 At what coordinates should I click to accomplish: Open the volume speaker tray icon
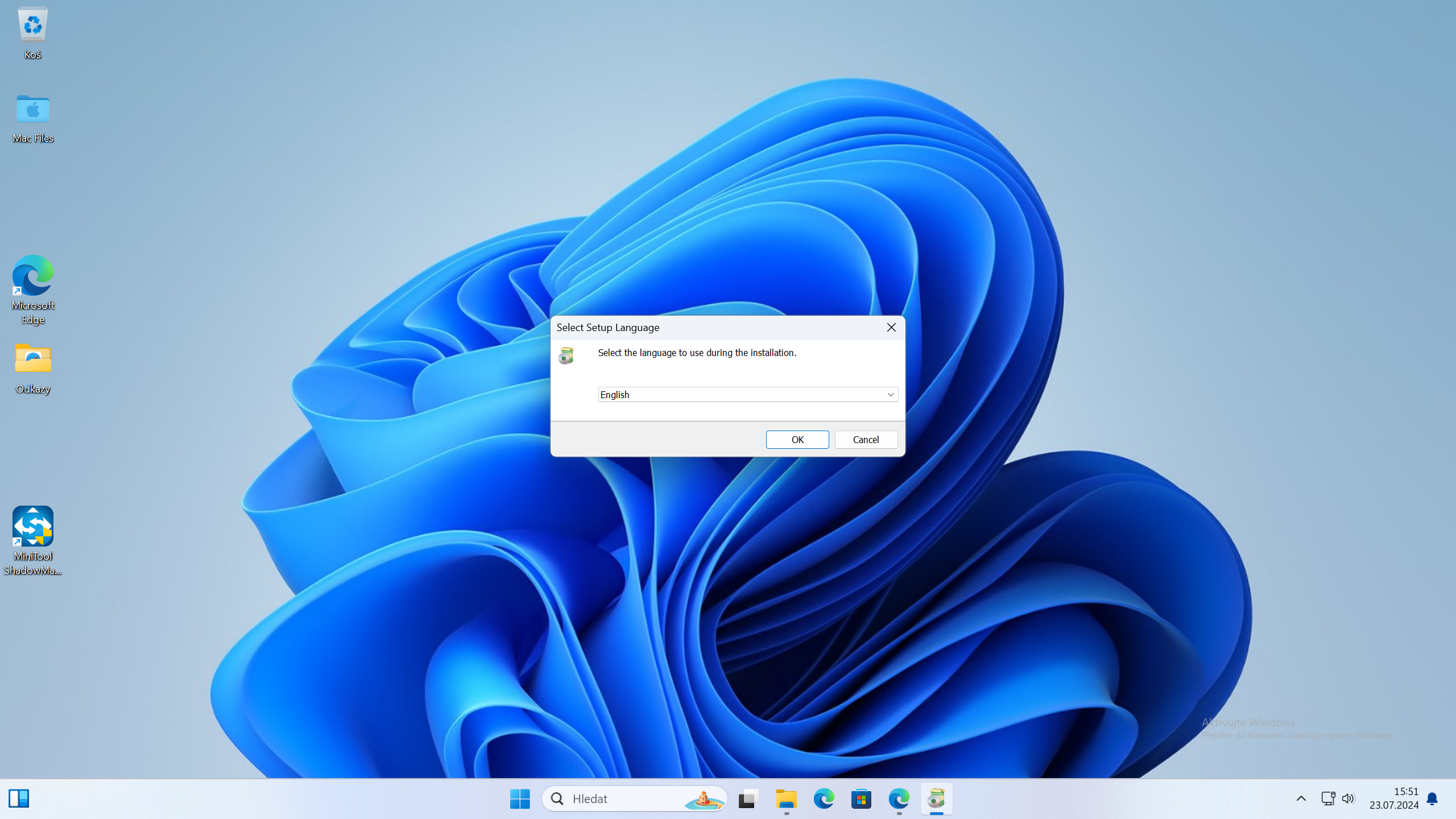coord(1348,799)
